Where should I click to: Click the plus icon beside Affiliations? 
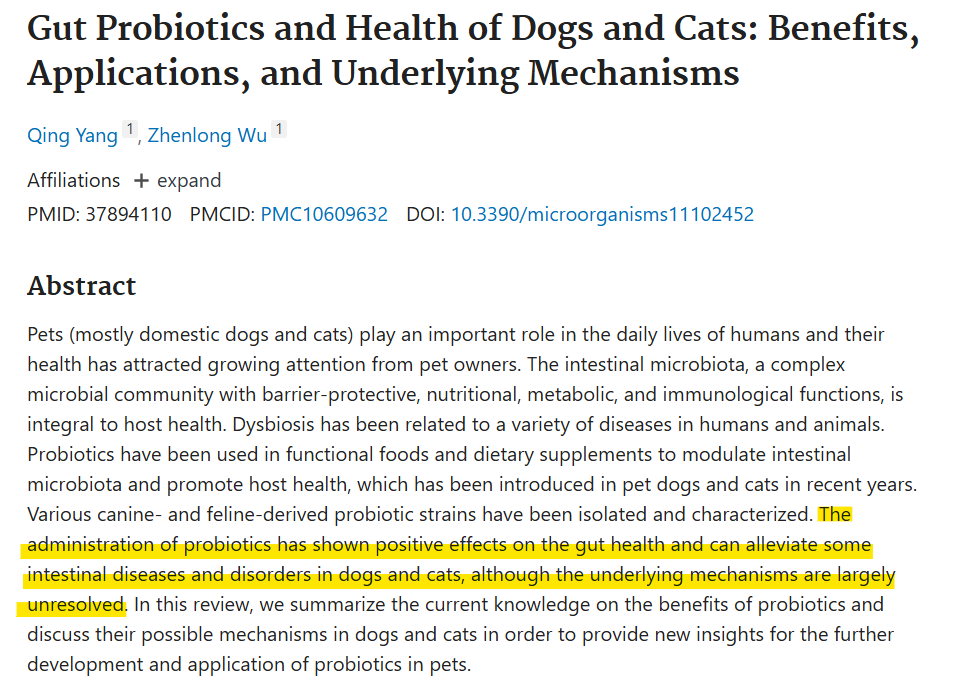tap(141, 181)
